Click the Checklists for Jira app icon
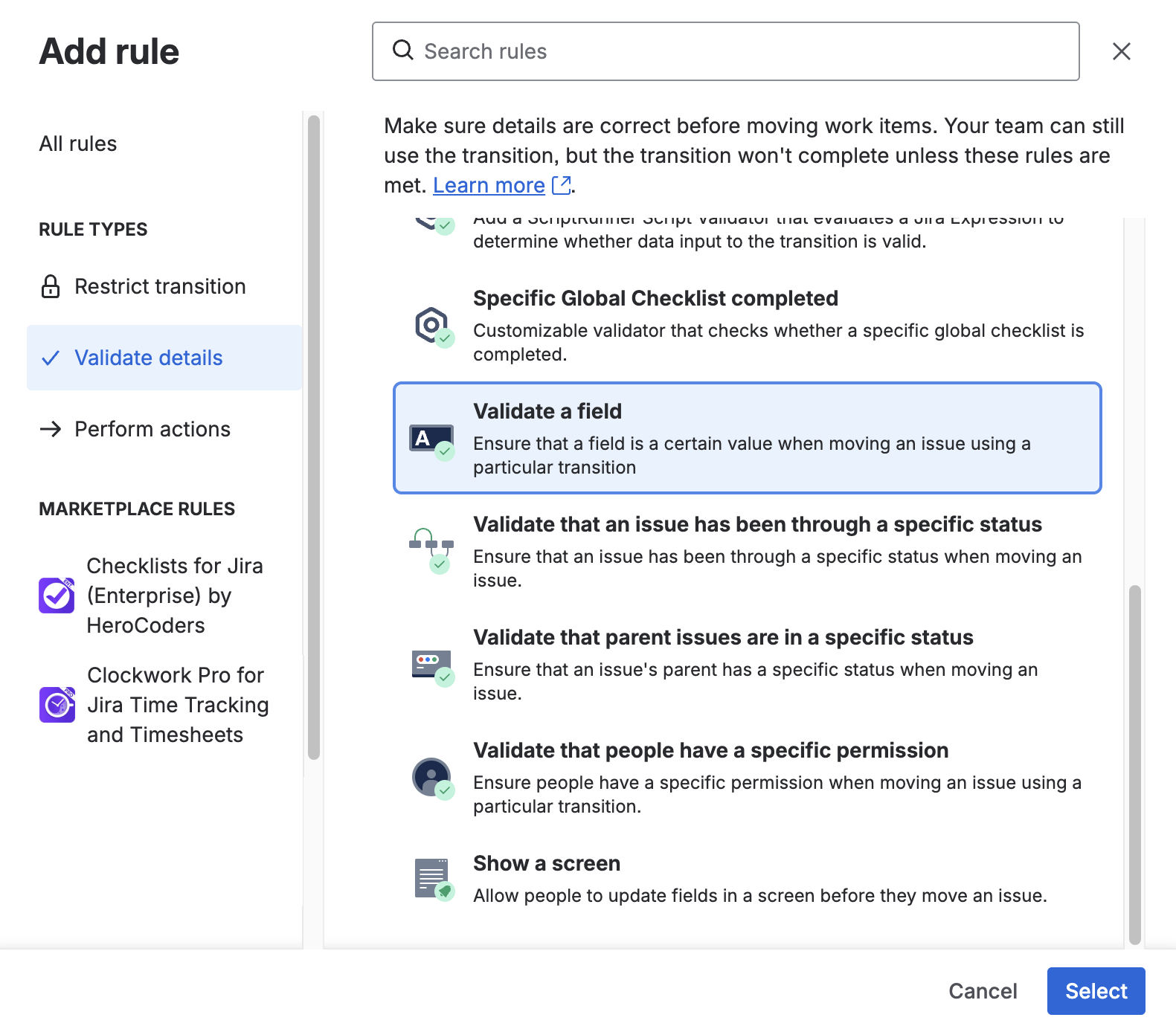 point(57,596)
